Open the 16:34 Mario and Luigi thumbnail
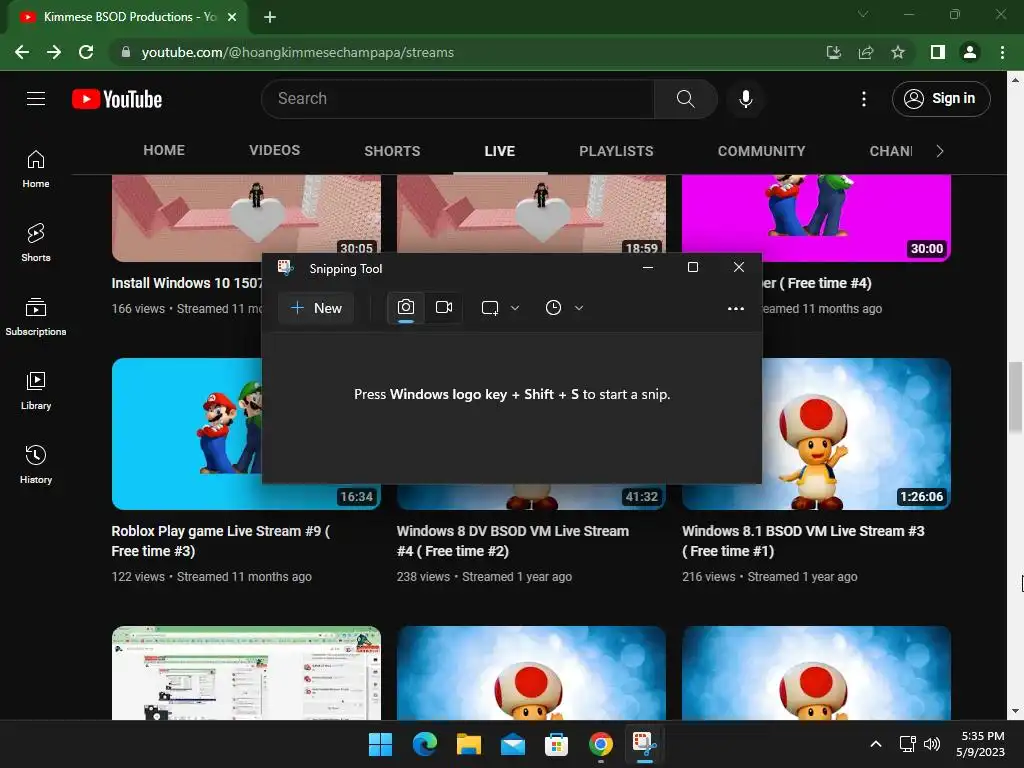1024x768 pixels. pos(187,434)
